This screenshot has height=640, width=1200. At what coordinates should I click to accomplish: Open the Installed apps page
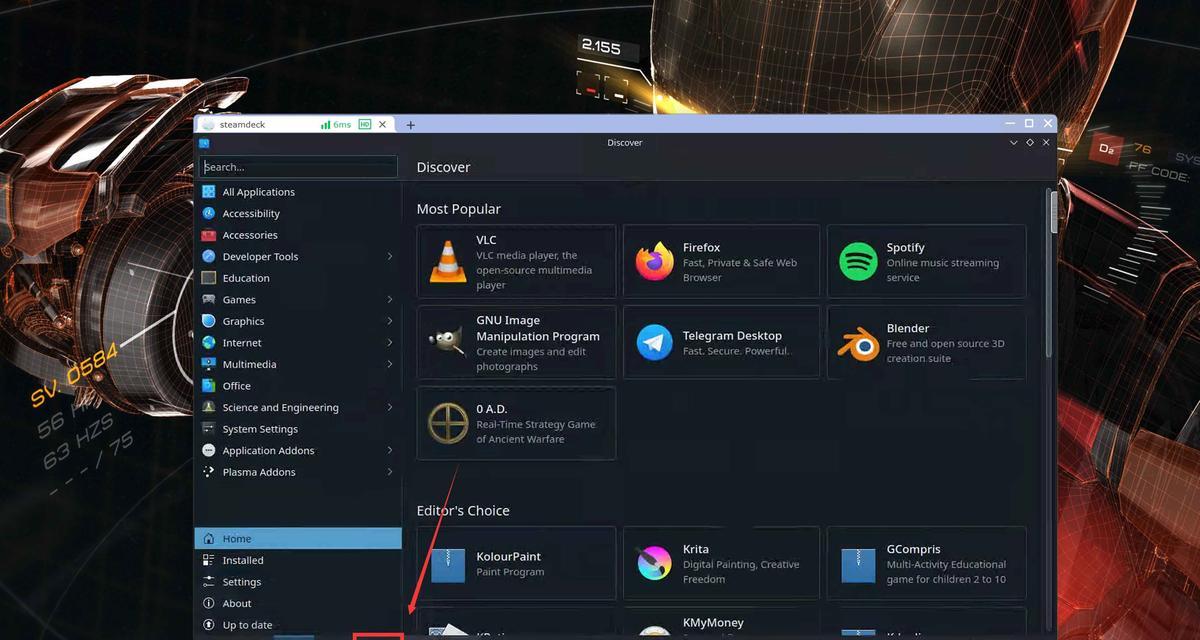coord(298,560)
